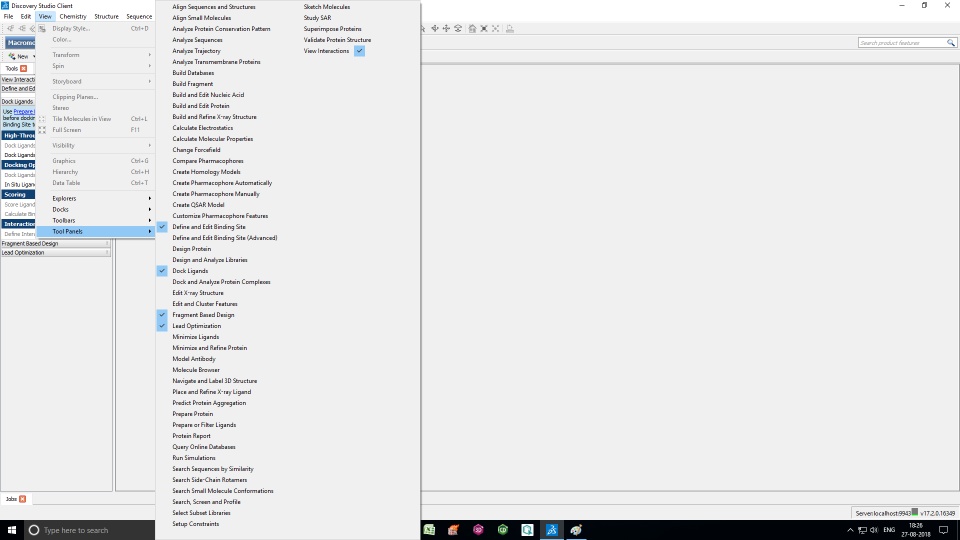The height and width of the screenshot is (540, 960).
Task: Click the Tile Molecules in View icon
Action: tap(42, 119)
